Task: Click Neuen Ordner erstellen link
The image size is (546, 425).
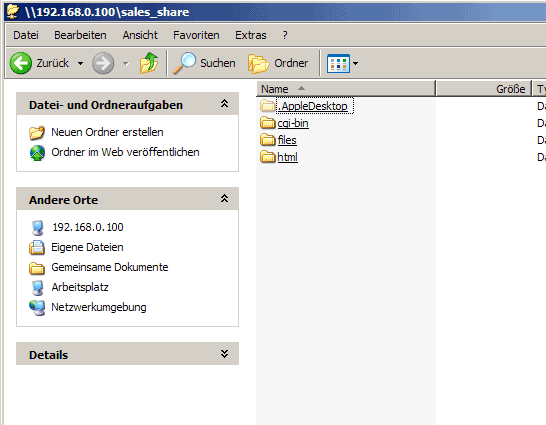Action: [x=107, y=132]
